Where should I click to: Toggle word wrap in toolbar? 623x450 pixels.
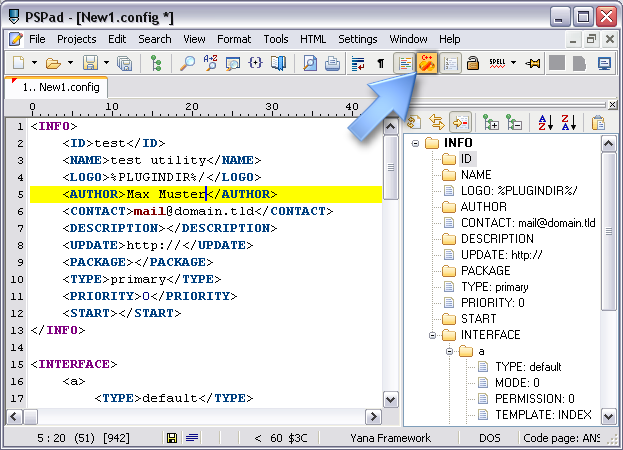tap(358, 63)
